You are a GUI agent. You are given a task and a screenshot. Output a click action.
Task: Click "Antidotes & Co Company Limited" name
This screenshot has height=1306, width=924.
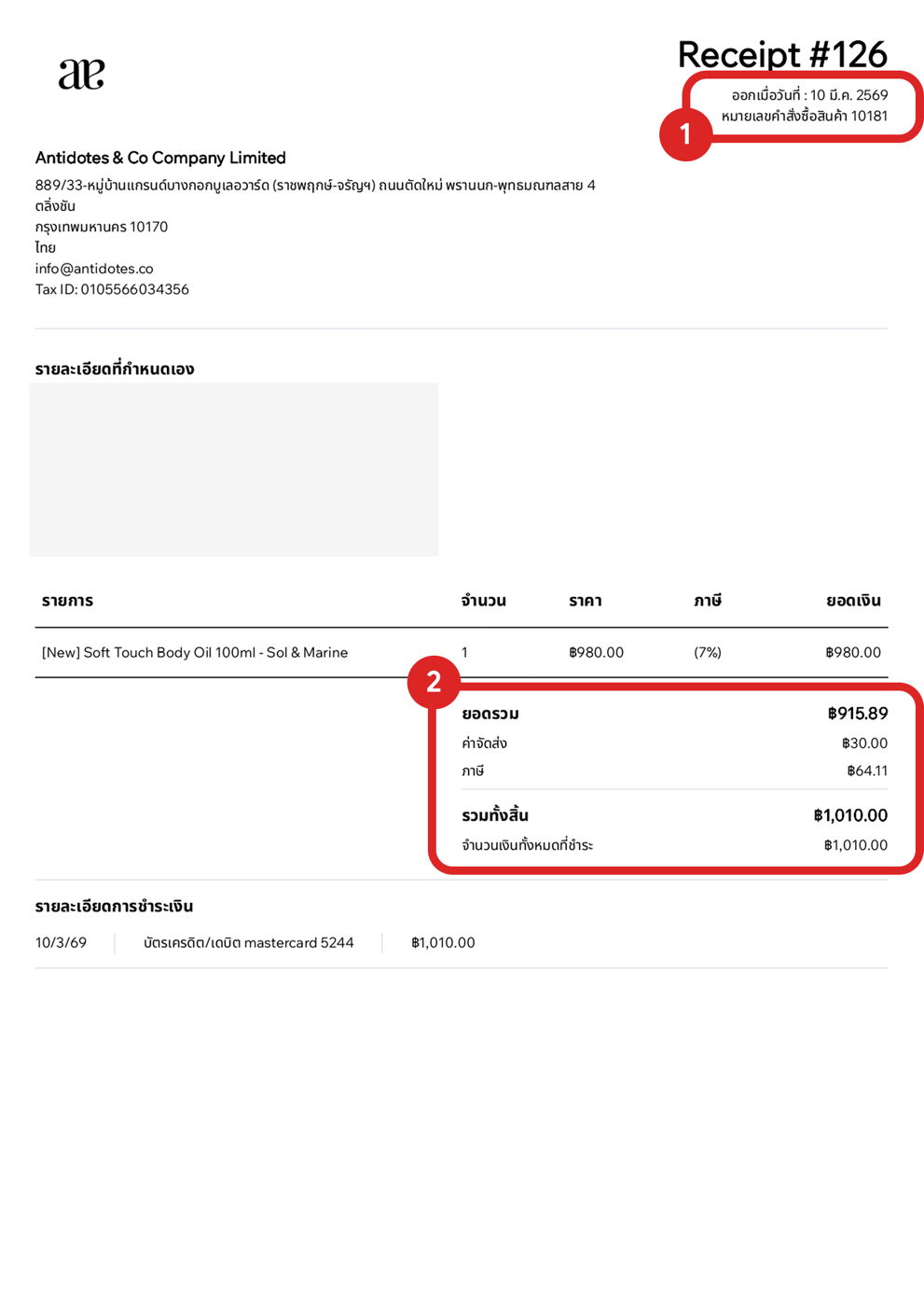point(160,158)
